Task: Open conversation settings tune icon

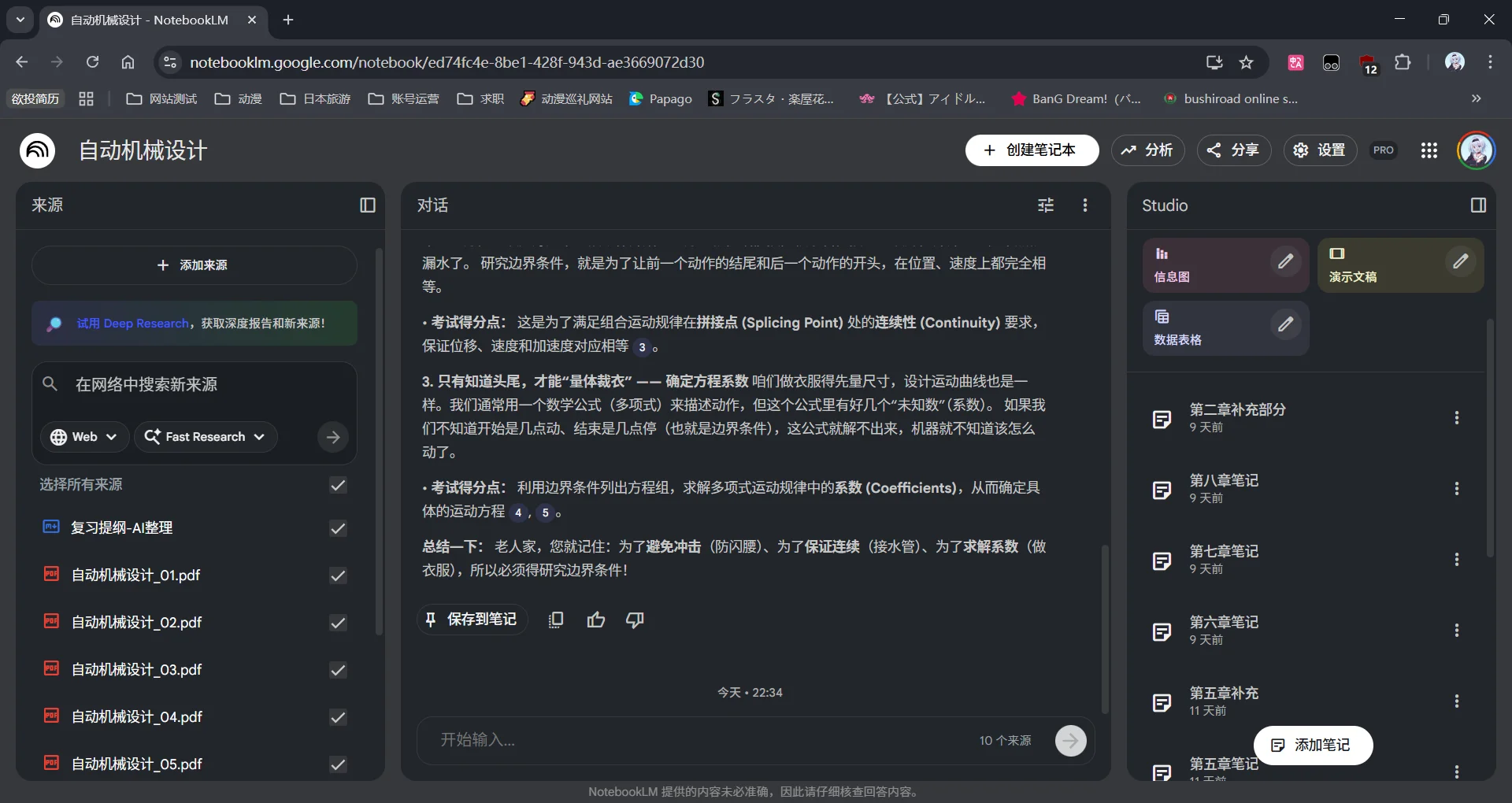Action: coord(1045,205)
